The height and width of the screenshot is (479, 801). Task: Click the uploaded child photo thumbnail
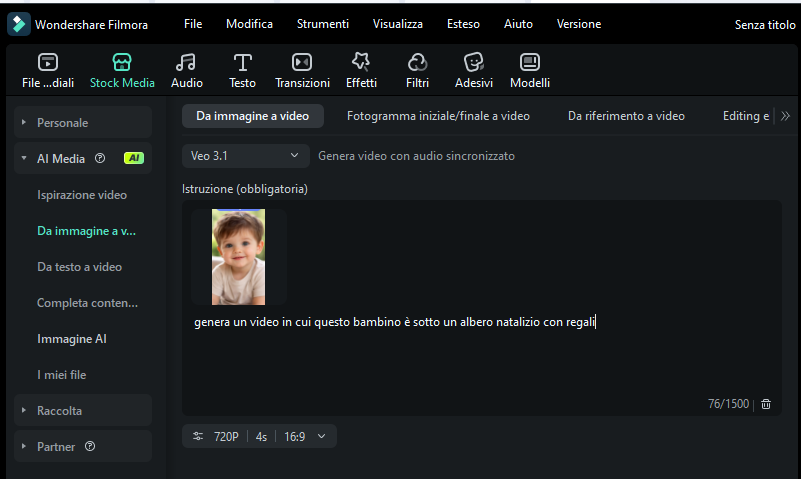click(238, 257)
